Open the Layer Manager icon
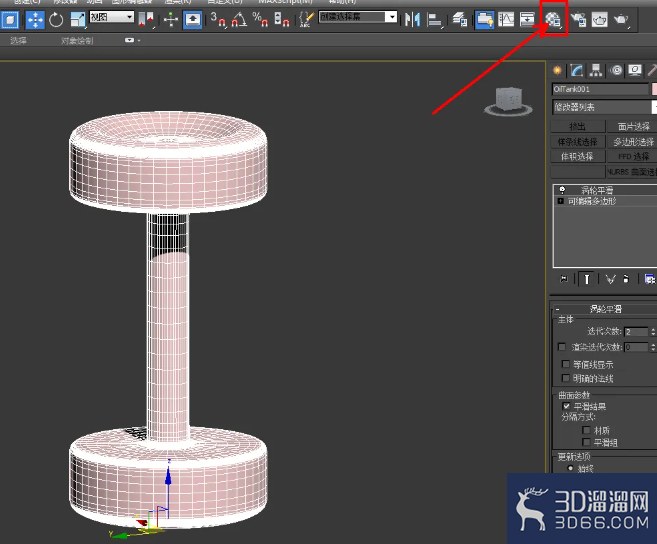The height and width of the screenshot is (544, 657). click(x=460, y=19)
